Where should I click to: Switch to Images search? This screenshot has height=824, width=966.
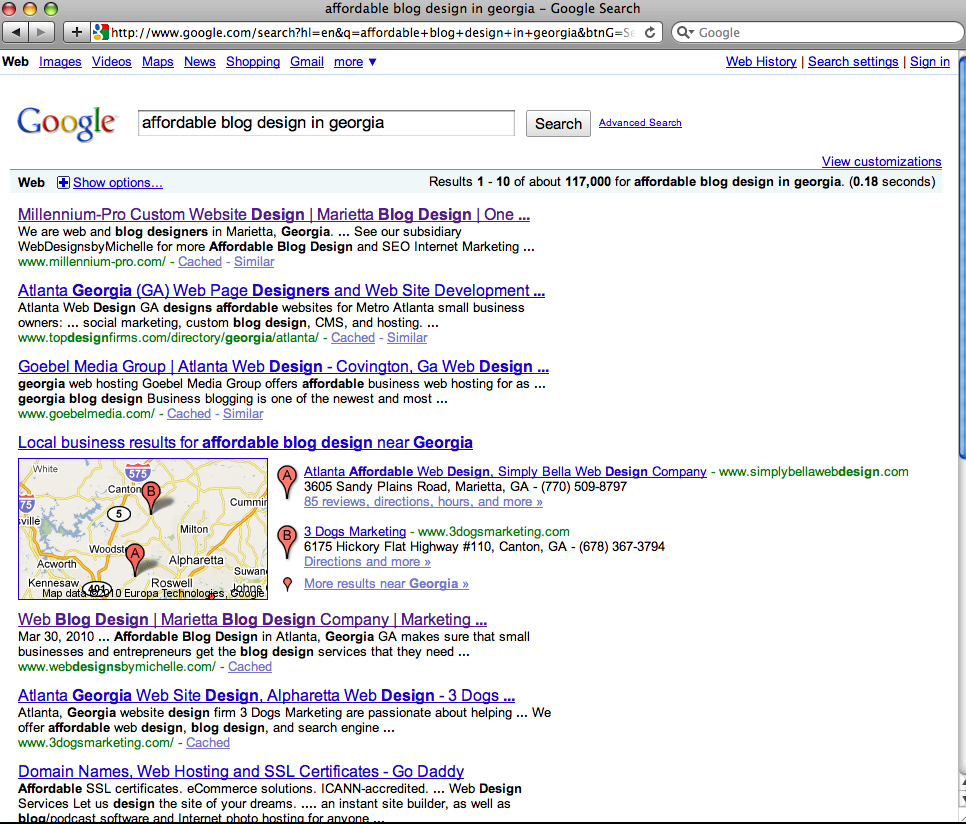pyautogui.click(x=60, y=62)
